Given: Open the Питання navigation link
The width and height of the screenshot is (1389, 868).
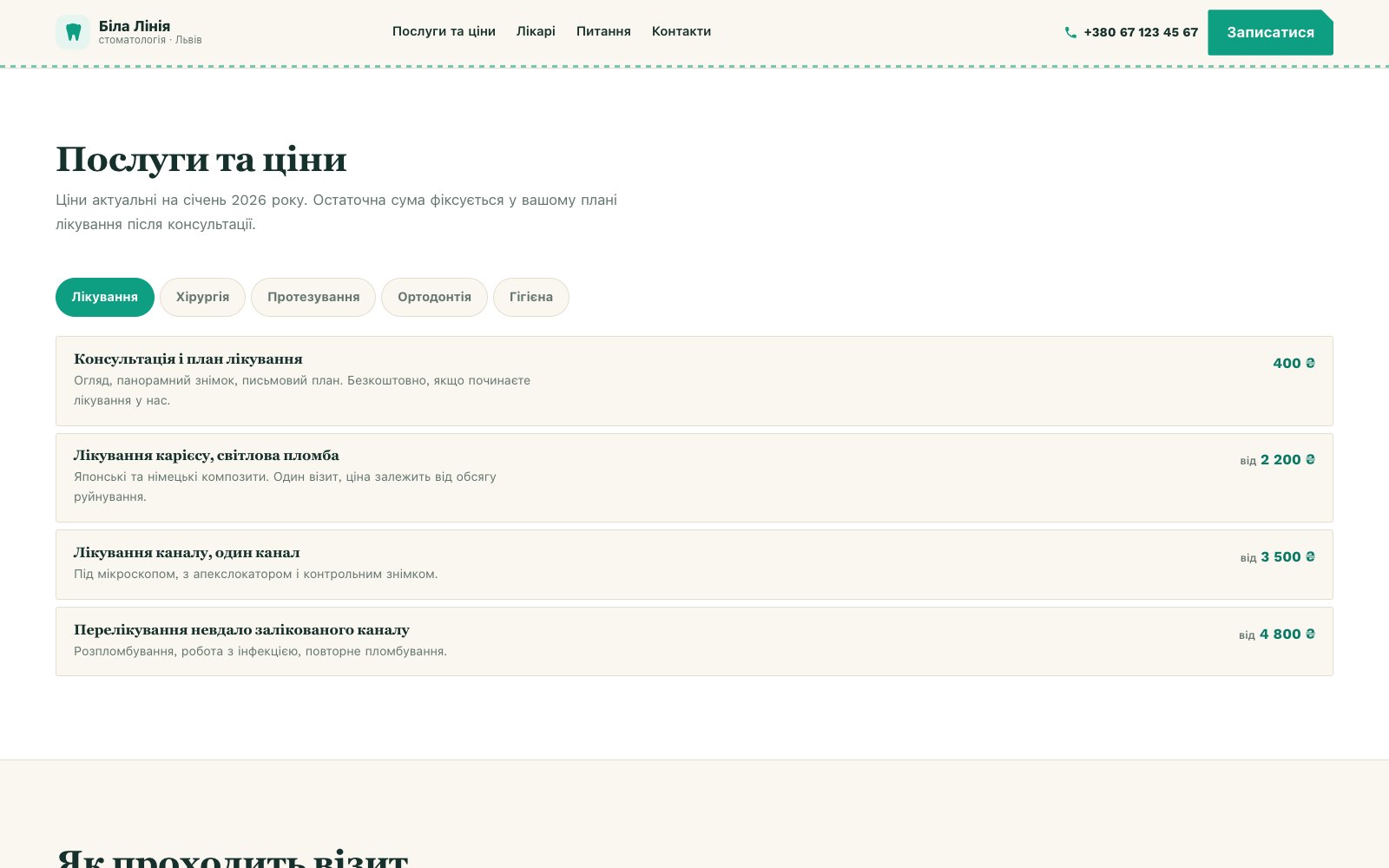Looking at the screenshot, I should pyautogui.click(x=603, y=31).
